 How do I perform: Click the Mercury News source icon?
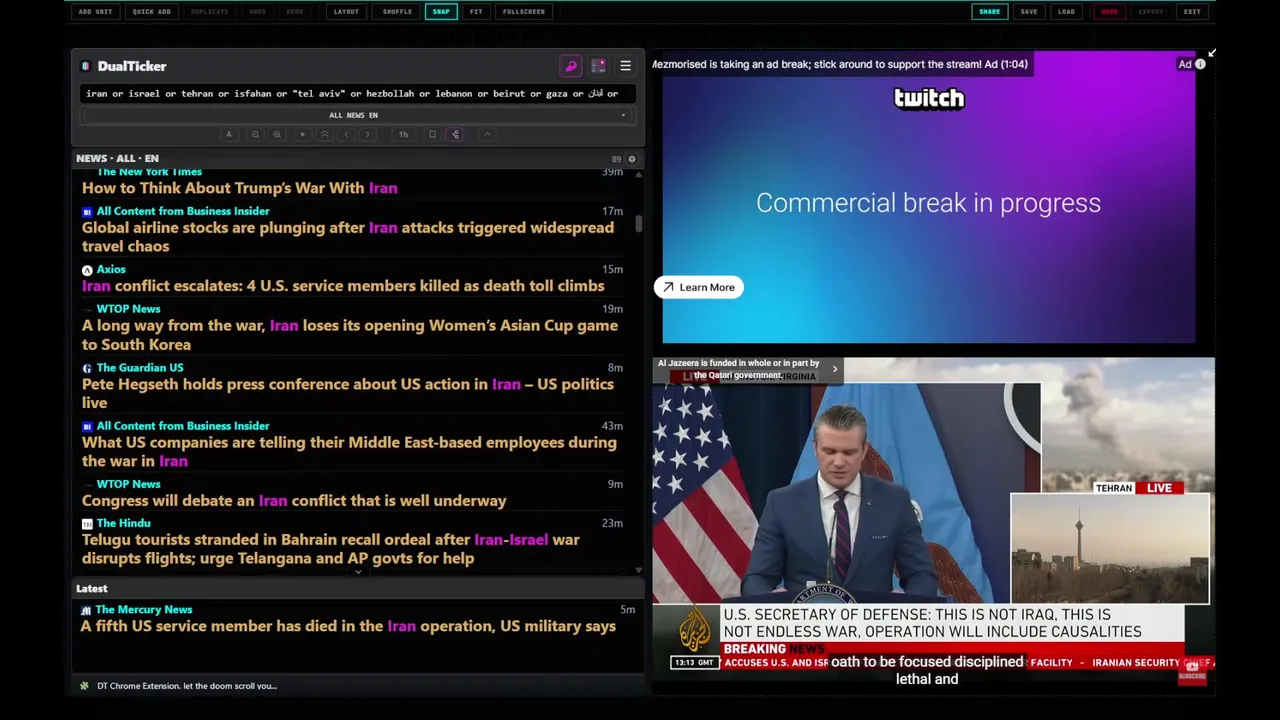click(86, 610)
